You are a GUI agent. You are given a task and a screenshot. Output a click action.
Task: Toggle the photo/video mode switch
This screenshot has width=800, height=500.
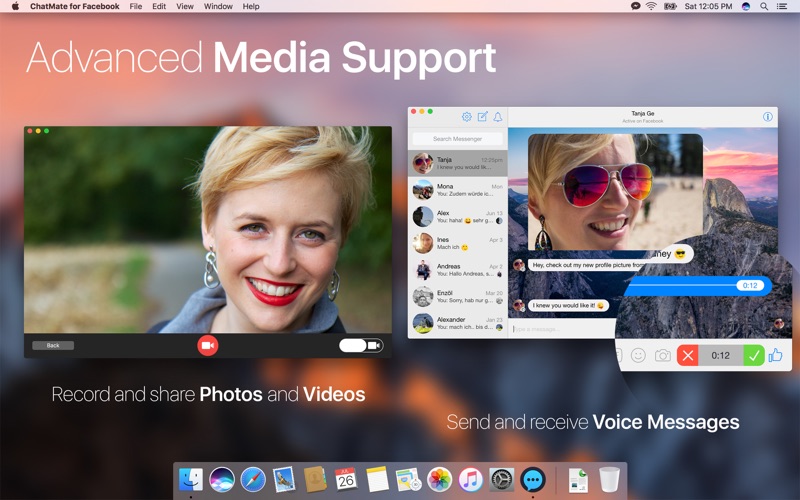tap(361, 345)
